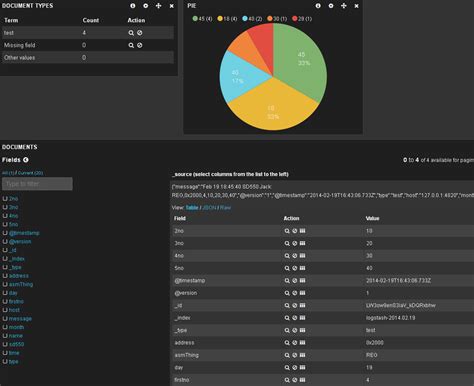Click magnifier icon in _id table row
The height and width of the screenshot is (386, 474).
287,305
